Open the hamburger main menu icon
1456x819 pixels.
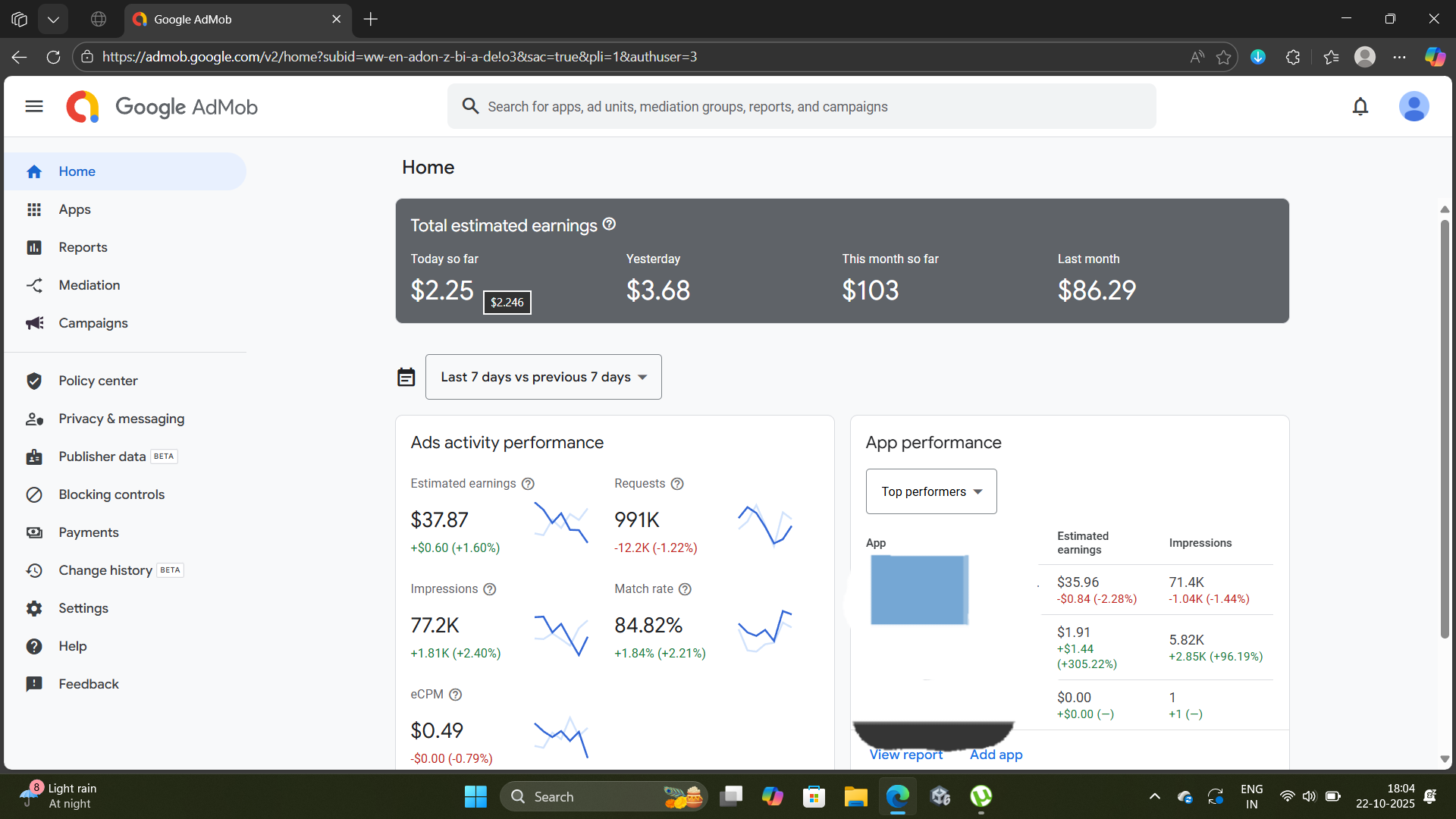34,106
